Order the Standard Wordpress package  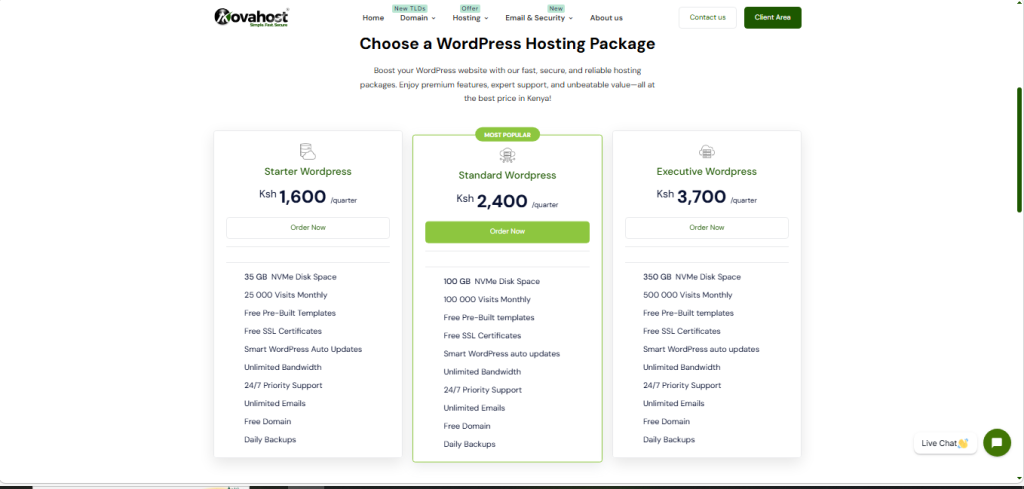click(507, 232)
